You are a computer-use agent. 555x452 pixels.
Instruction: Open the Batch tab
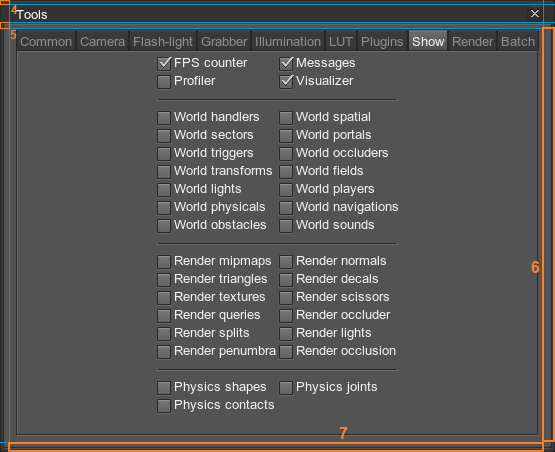518,41
